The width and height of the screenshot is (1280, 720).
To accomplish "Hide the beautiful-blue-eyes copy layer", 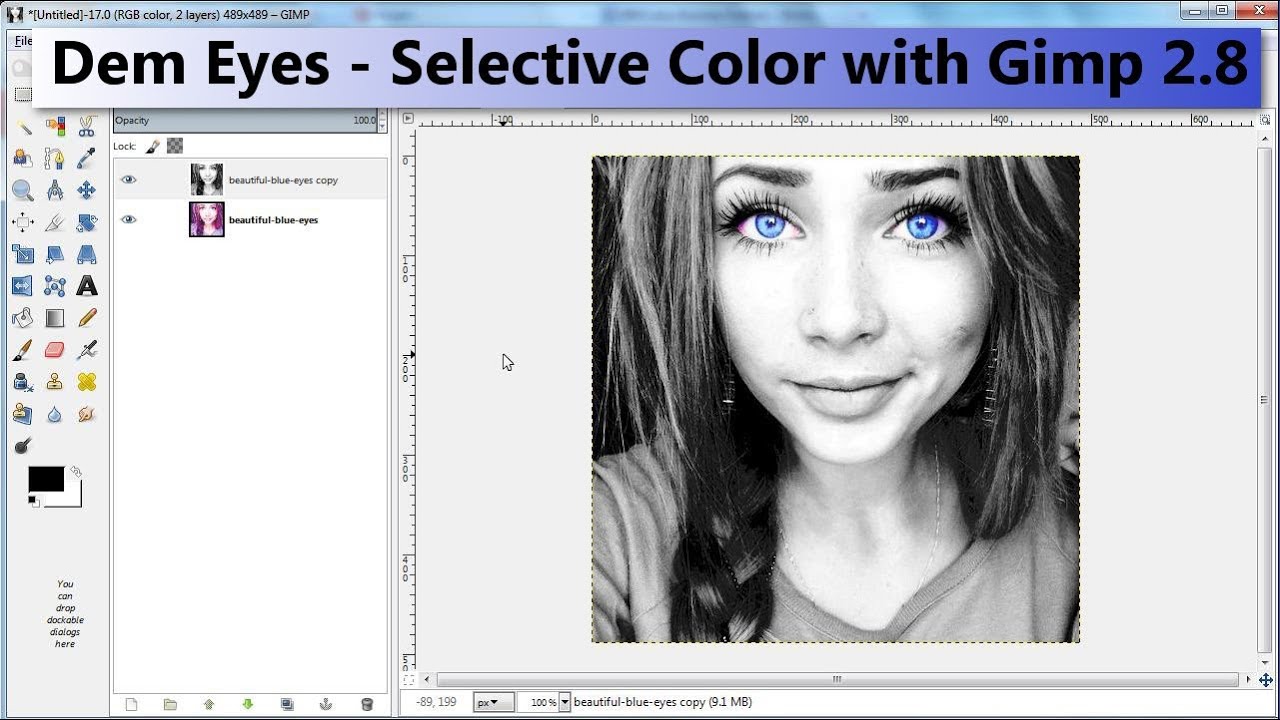I will coord(128,180).
